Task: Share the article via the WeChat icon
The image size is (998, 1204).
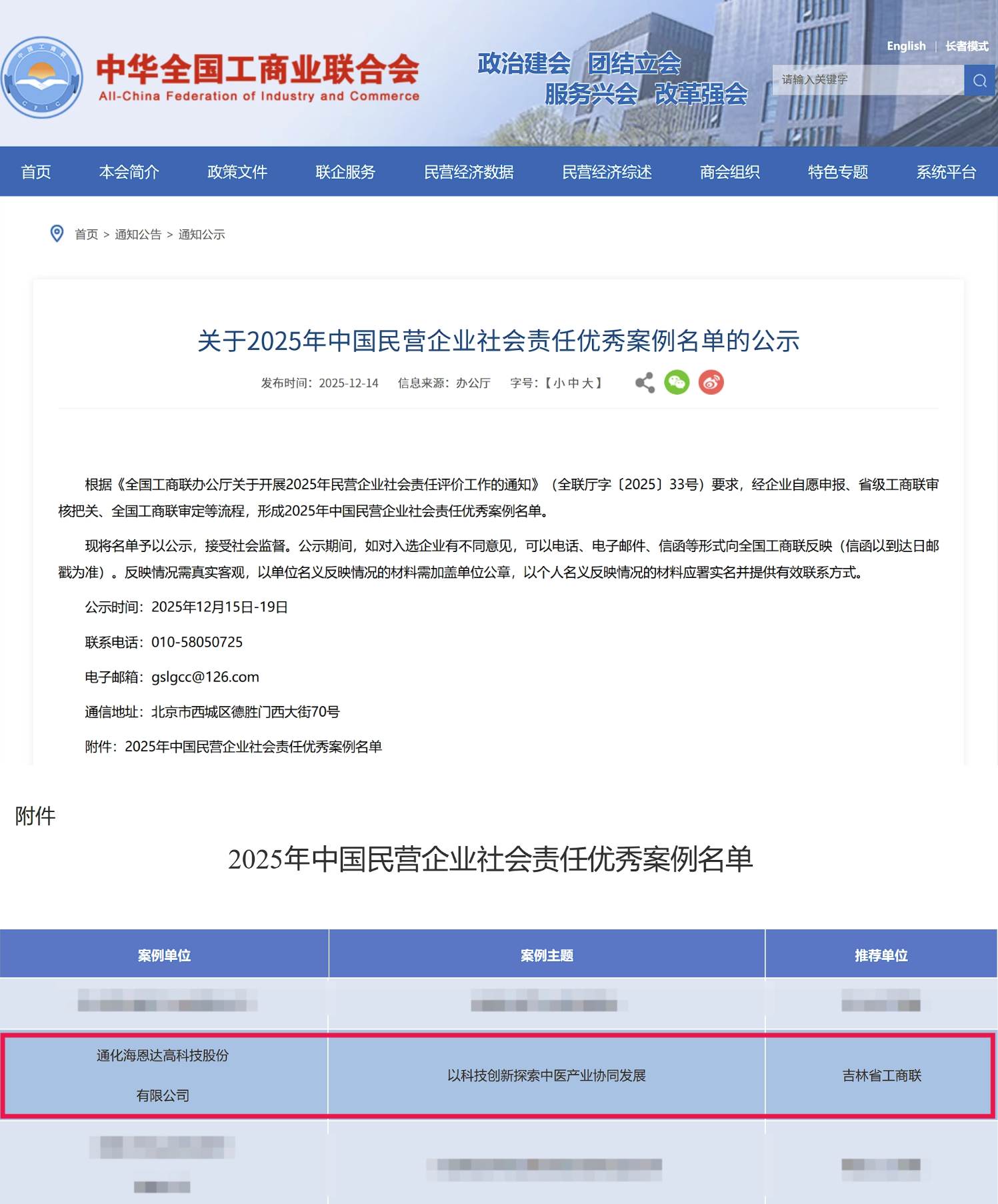Action: (x=677, y=383)
